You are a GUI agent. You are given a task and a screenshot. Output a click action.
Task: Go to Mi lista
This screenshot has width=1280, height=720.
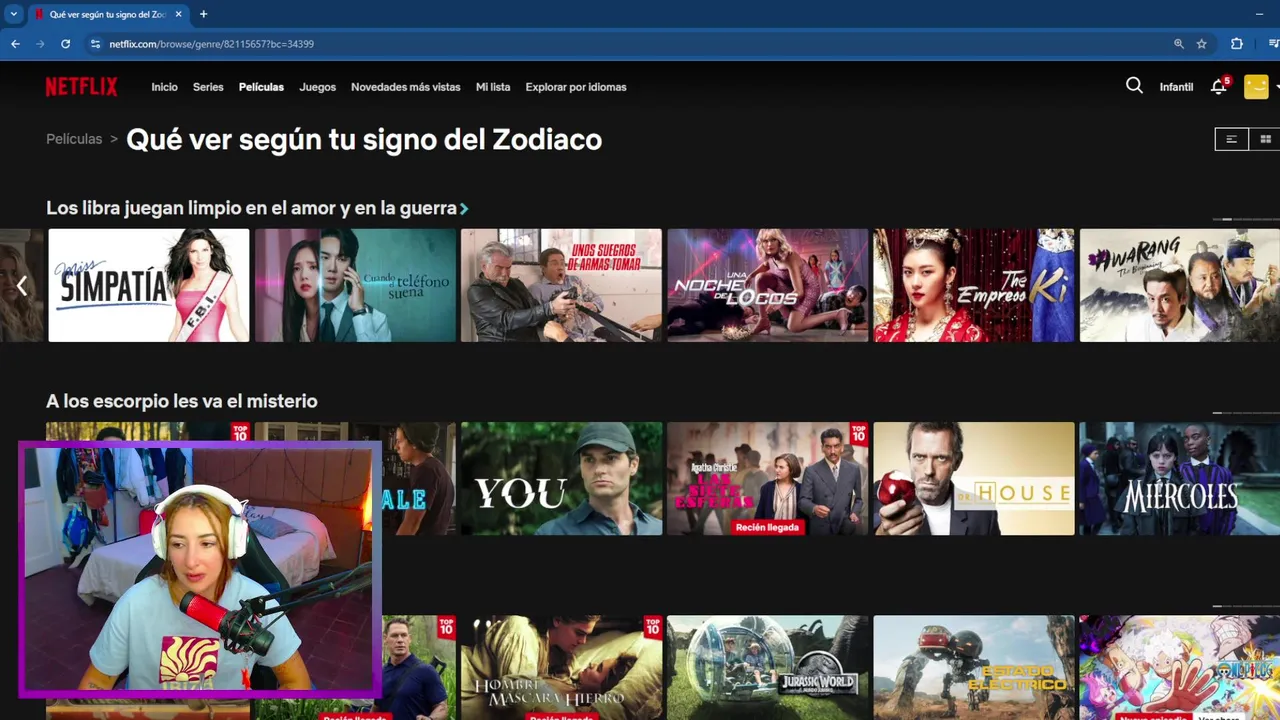pyautogui.click(x=493, y=87)
